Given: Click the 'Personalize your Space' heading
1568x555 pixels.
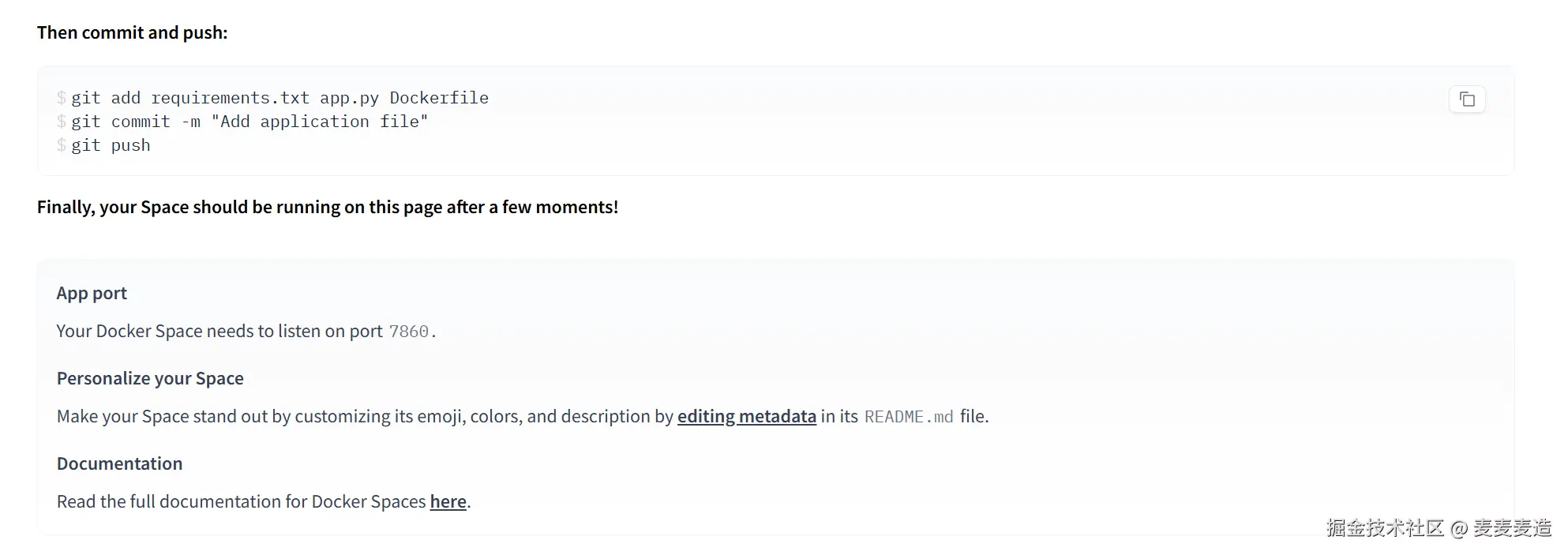Looking at the screenshot, I should tap(150, 378).
